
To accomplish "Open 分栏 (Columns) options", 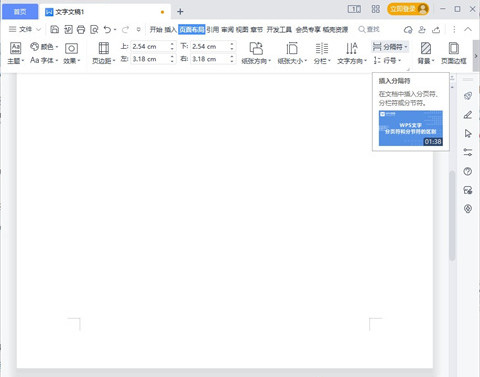I will click(322, 53).
